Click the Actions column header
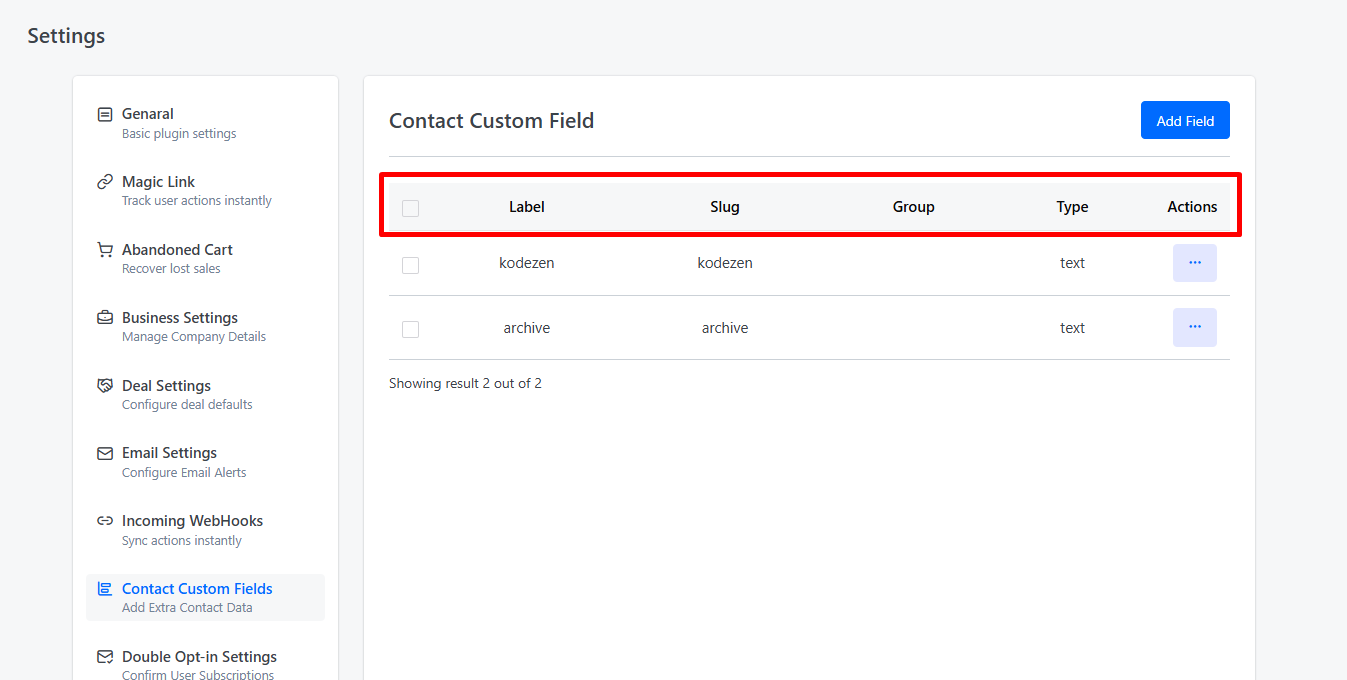Viewport: 1347px width, 680px height. click(x=1192, y=207)
